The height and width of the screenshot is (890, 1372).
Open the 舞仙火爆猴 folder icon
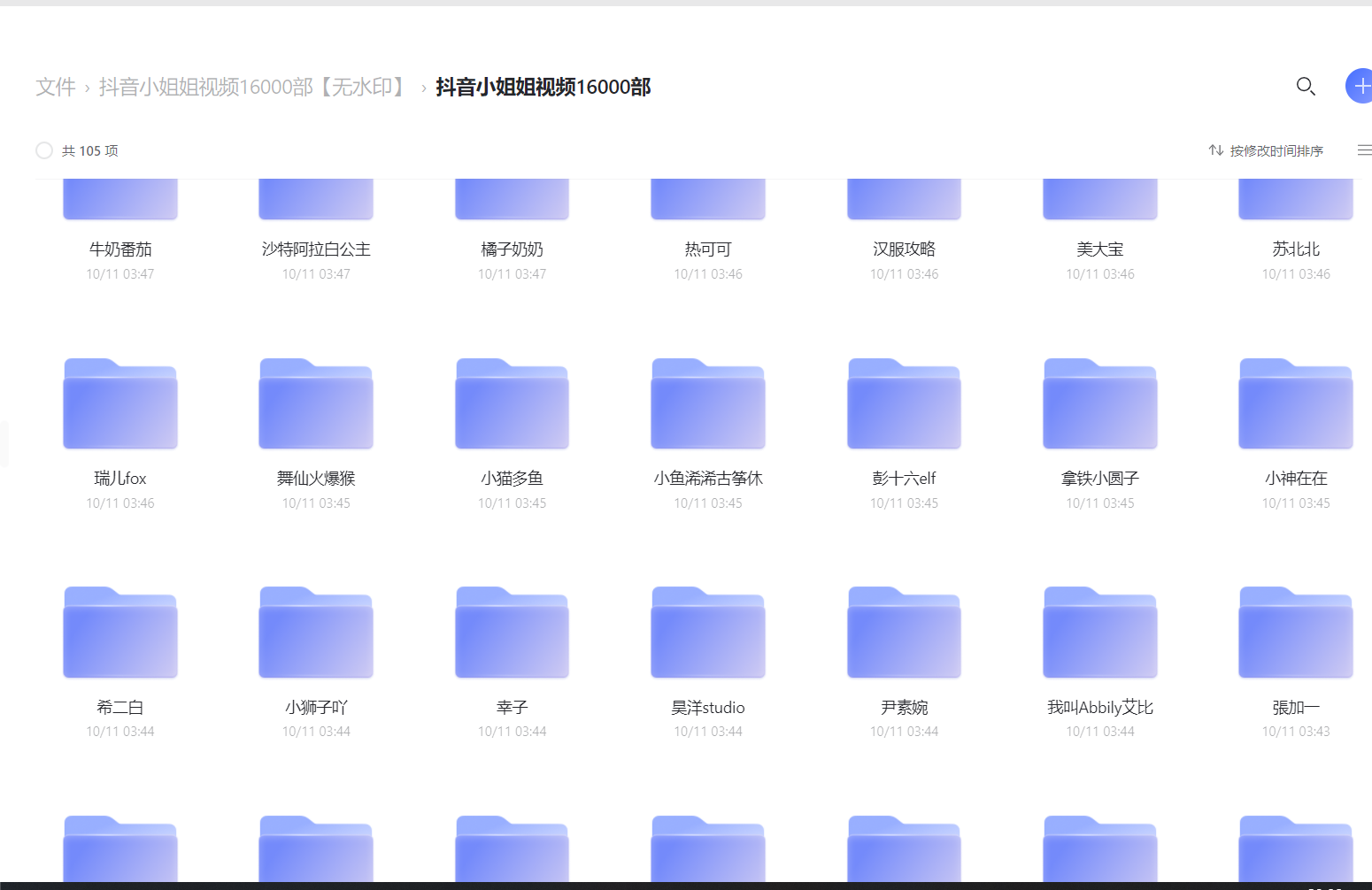[x=316, y=404]
